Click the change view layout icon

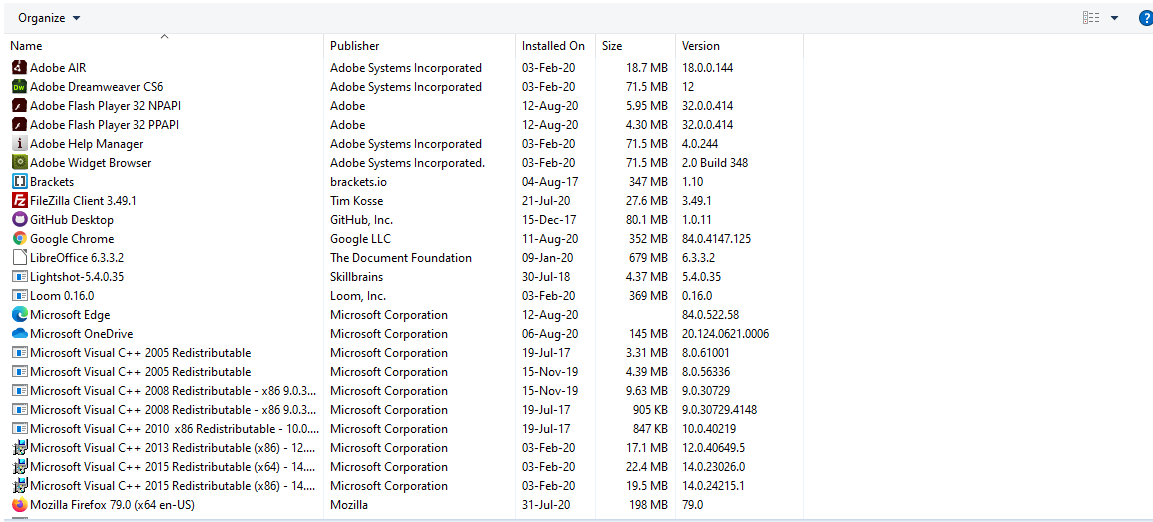click(1091, 18)
